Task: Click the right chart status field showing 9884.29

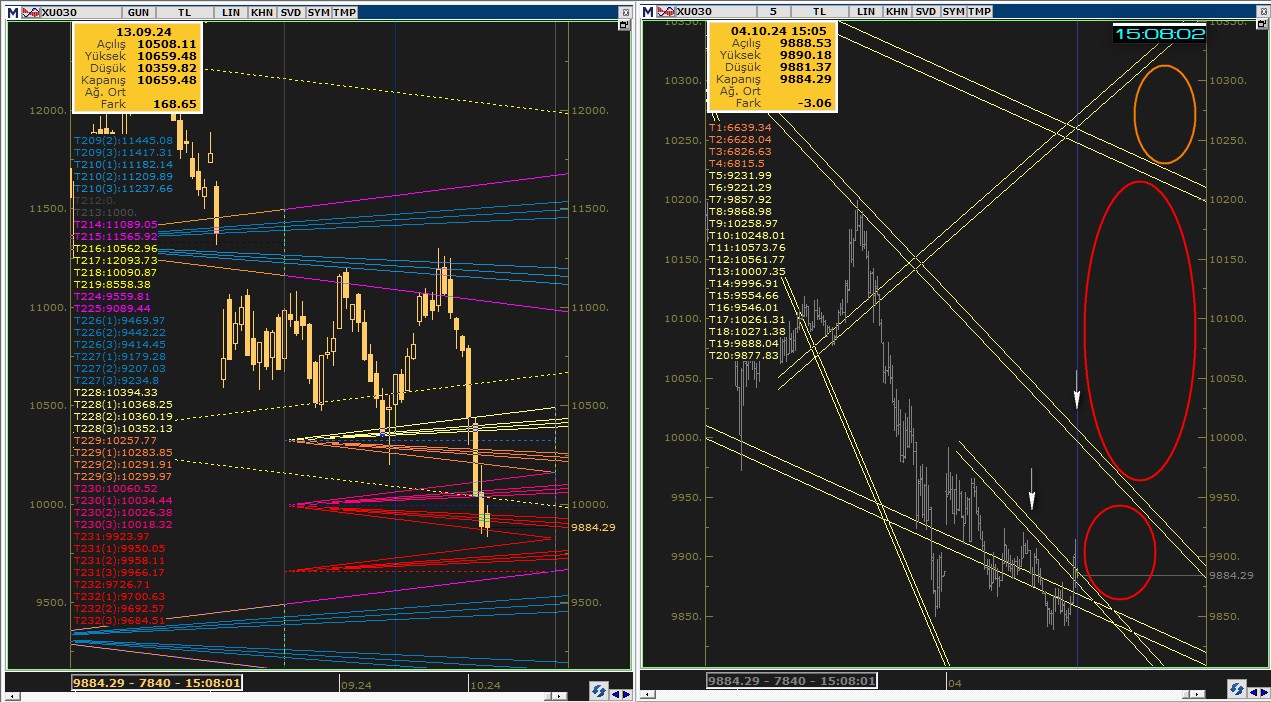Action: (792, 682)
